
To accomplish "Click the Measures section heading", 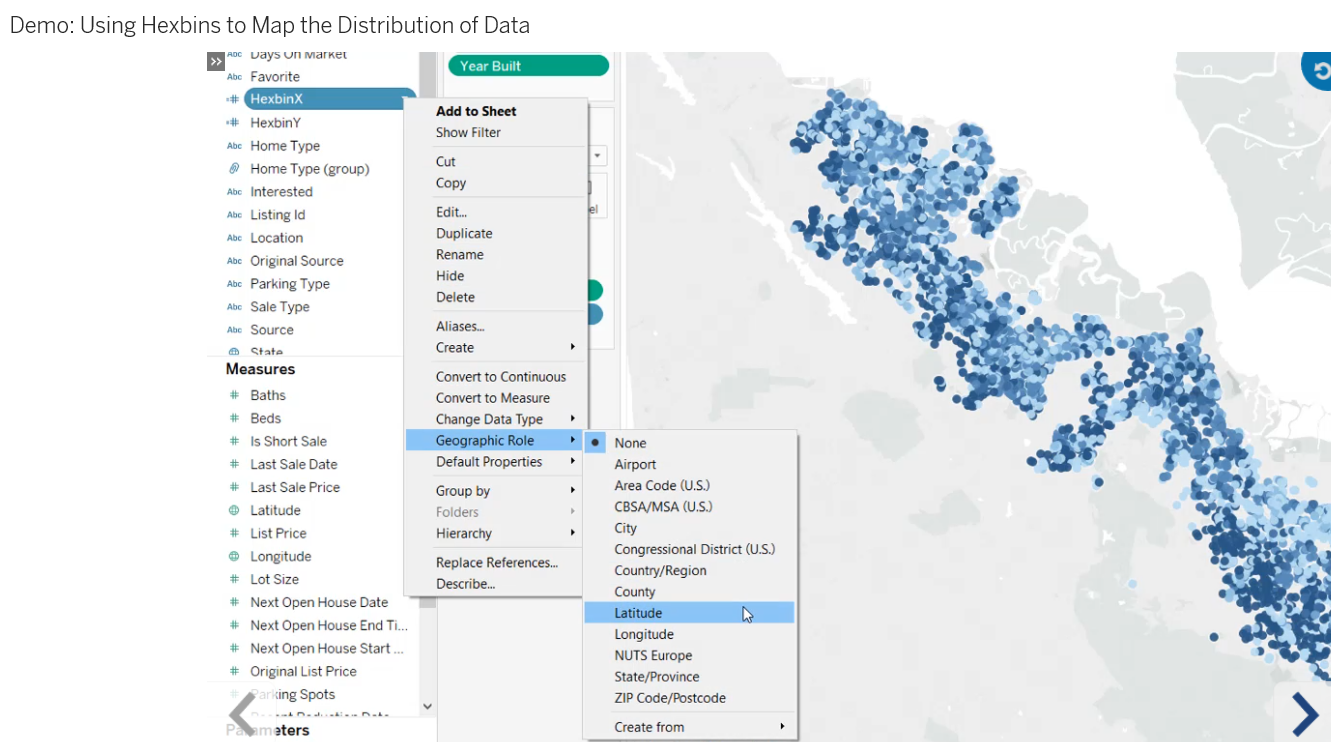I will pyautogui.click(x=260, y=369).
